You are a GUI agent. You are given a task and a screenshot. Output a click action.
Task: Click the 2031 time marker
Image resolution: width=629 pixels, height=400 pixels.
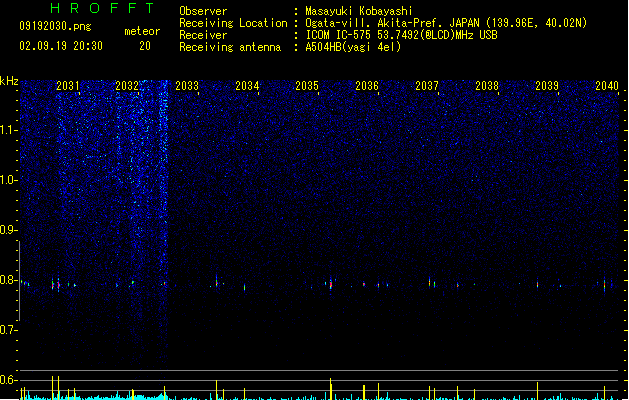click(x=67, y=86)
